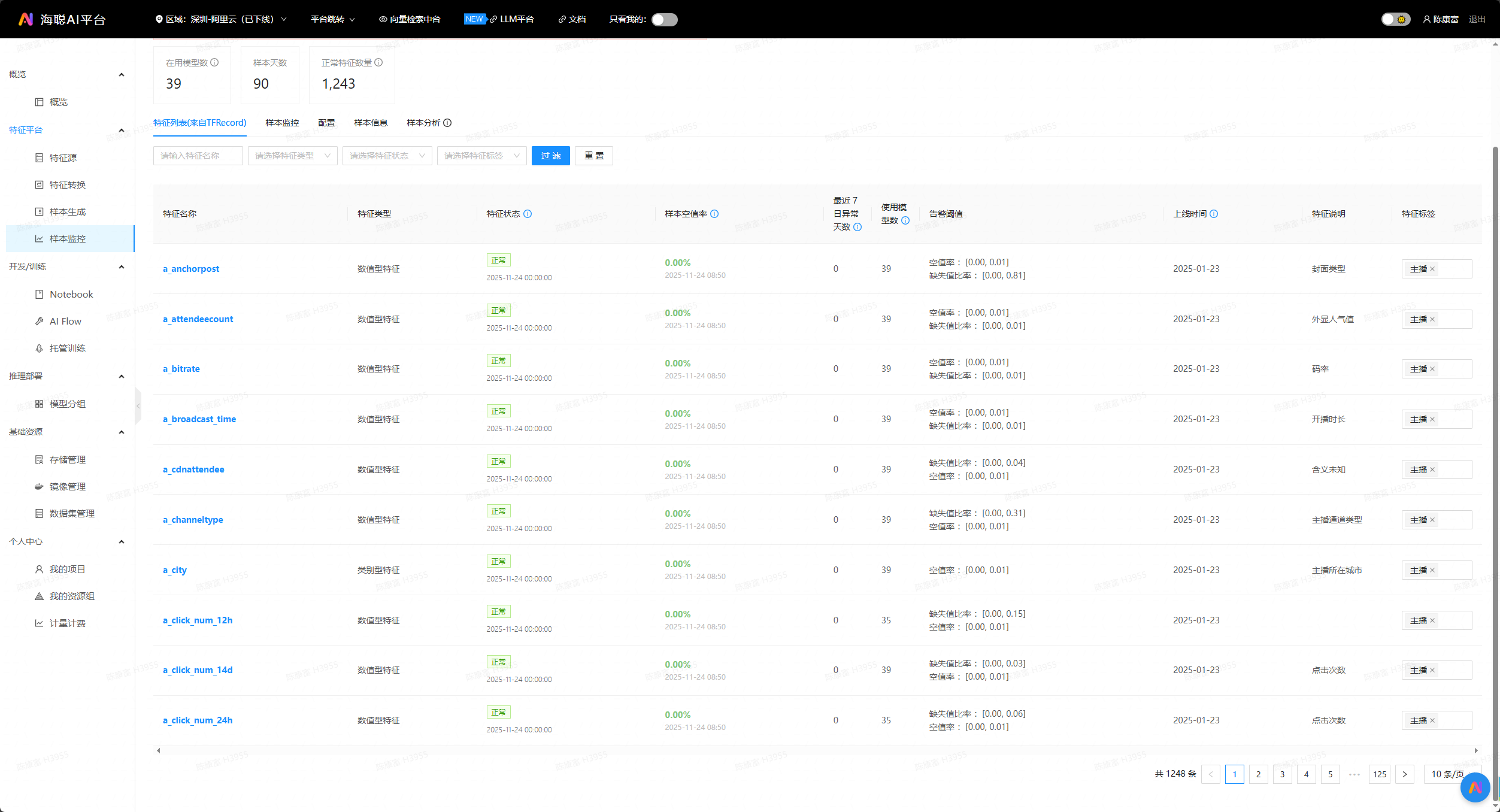Toggle the 只看我的 switch

coord(664,20)
